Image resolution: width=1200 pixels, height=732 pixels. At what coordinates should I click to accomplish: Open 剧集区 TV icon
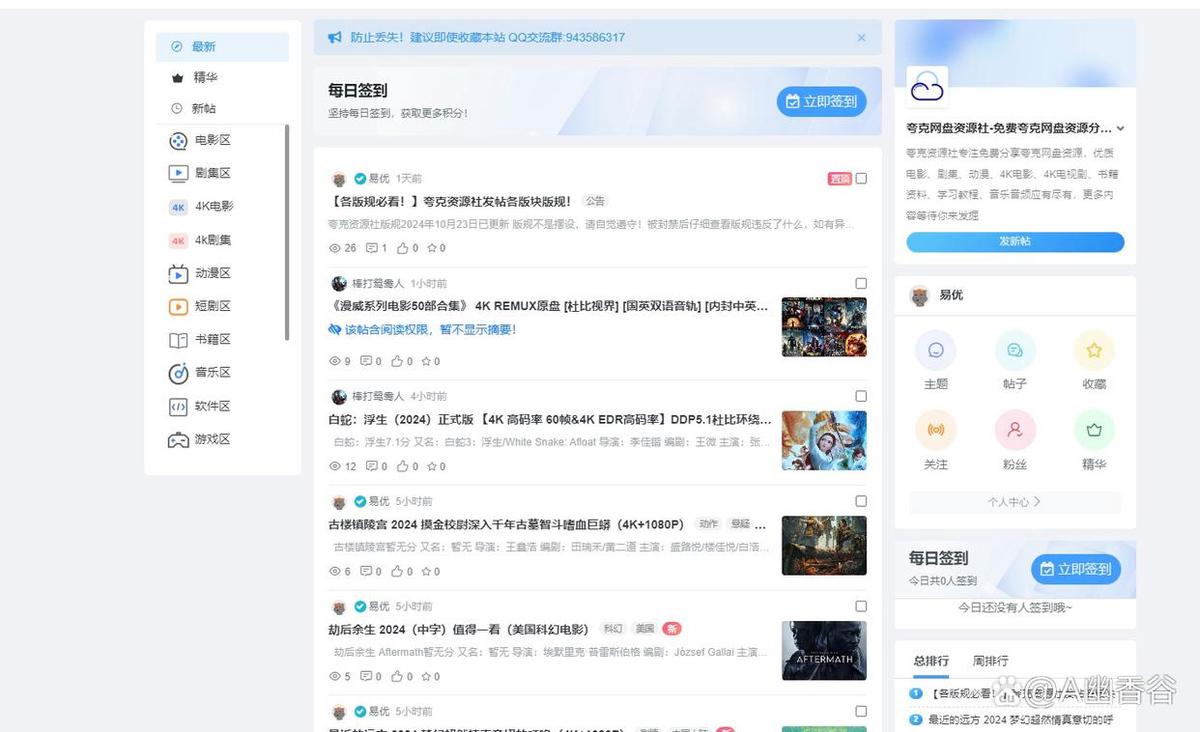coord(178,173)
